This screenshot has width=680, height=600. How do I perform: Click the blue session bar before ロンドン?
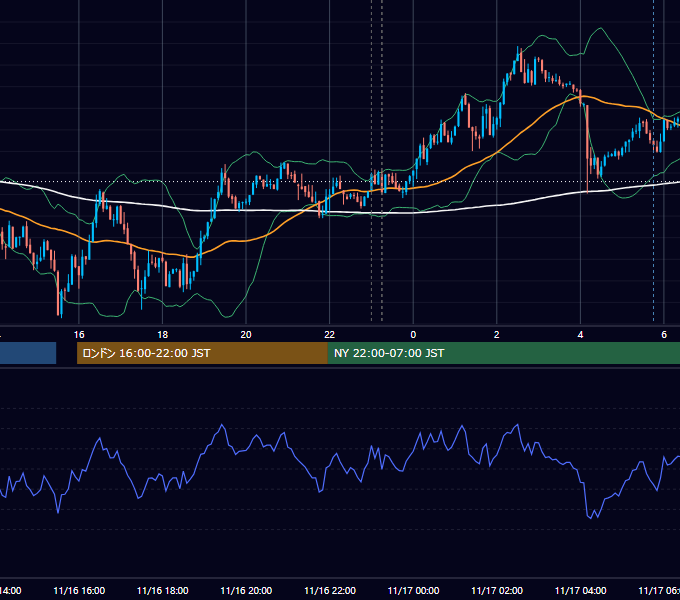[28, 353]
